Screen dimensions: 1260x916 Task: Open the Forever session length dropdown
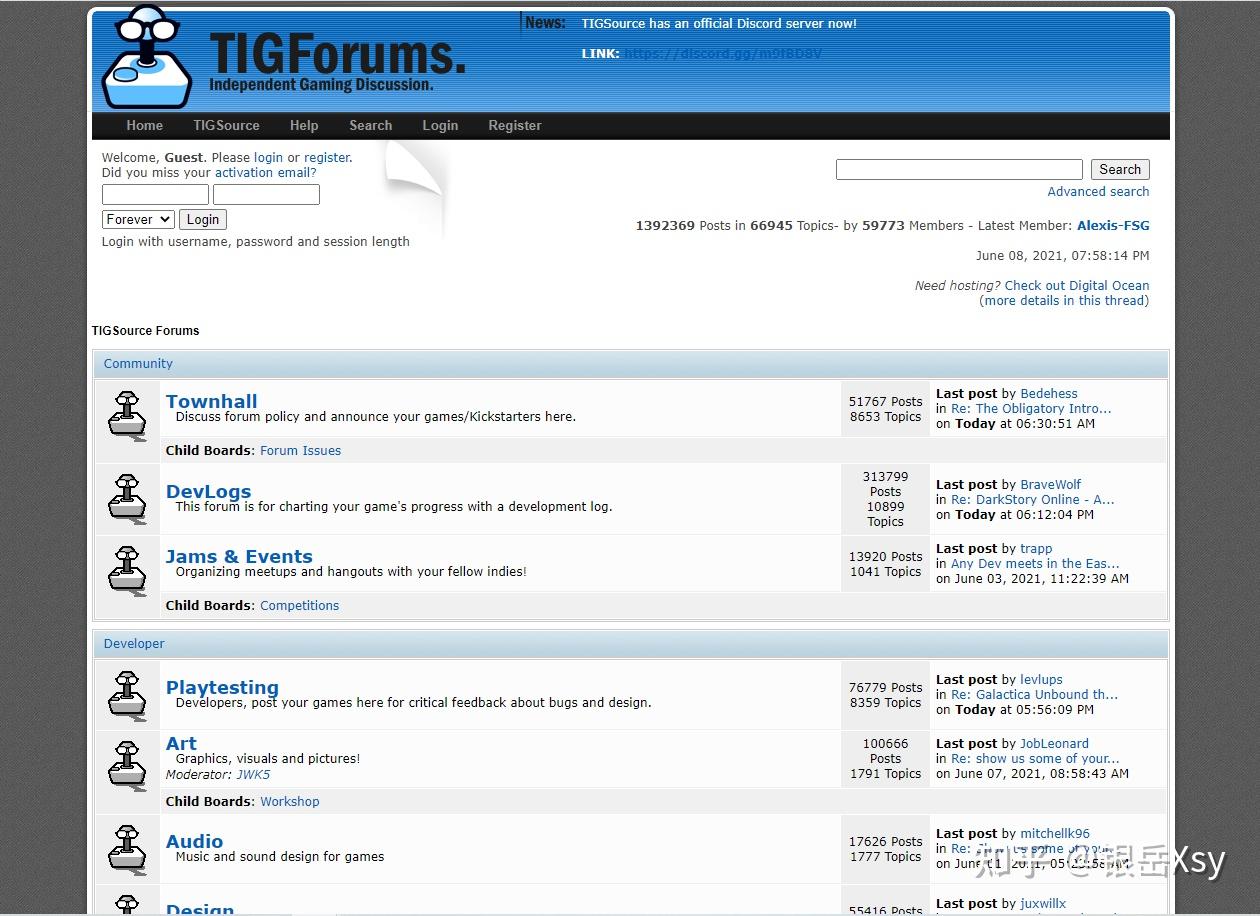[138, 219]
